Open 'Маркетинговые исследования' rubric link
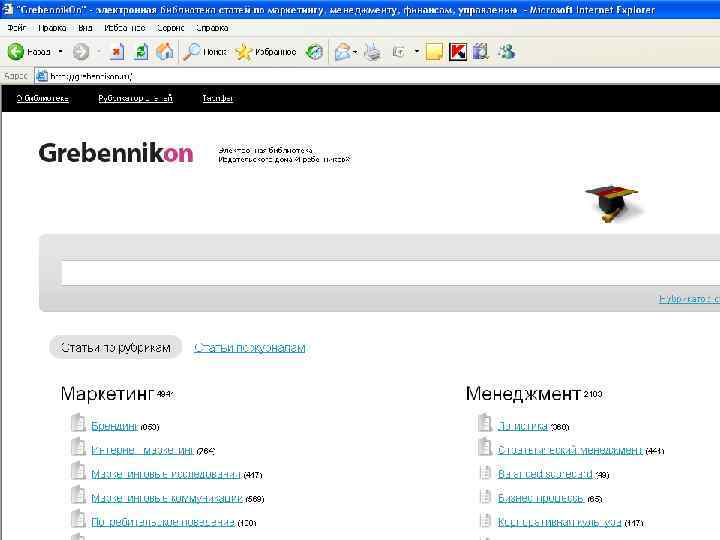The width and height of the screenshot is (720, 540). 166,474
